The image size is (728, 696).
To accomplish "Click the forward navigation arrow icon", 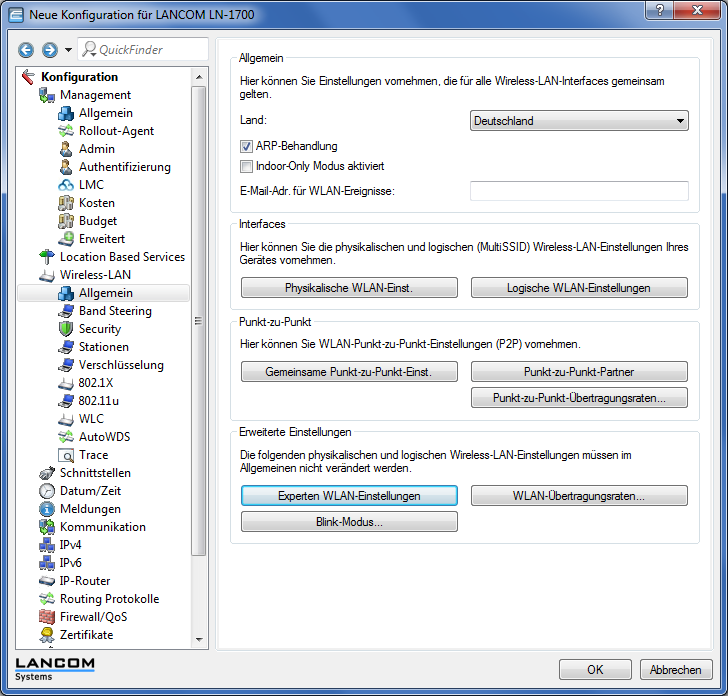I will (x=49, y=49).
